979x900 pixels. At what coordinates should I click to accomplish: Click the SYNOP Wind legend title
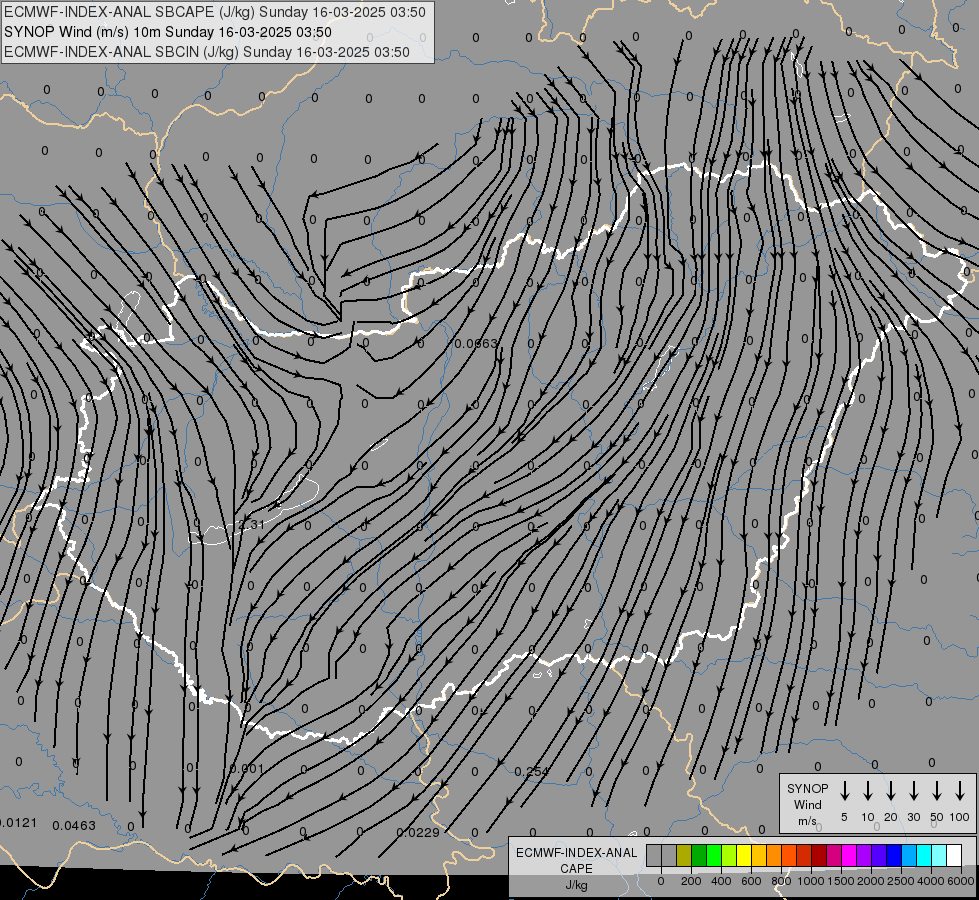point(807,796)
